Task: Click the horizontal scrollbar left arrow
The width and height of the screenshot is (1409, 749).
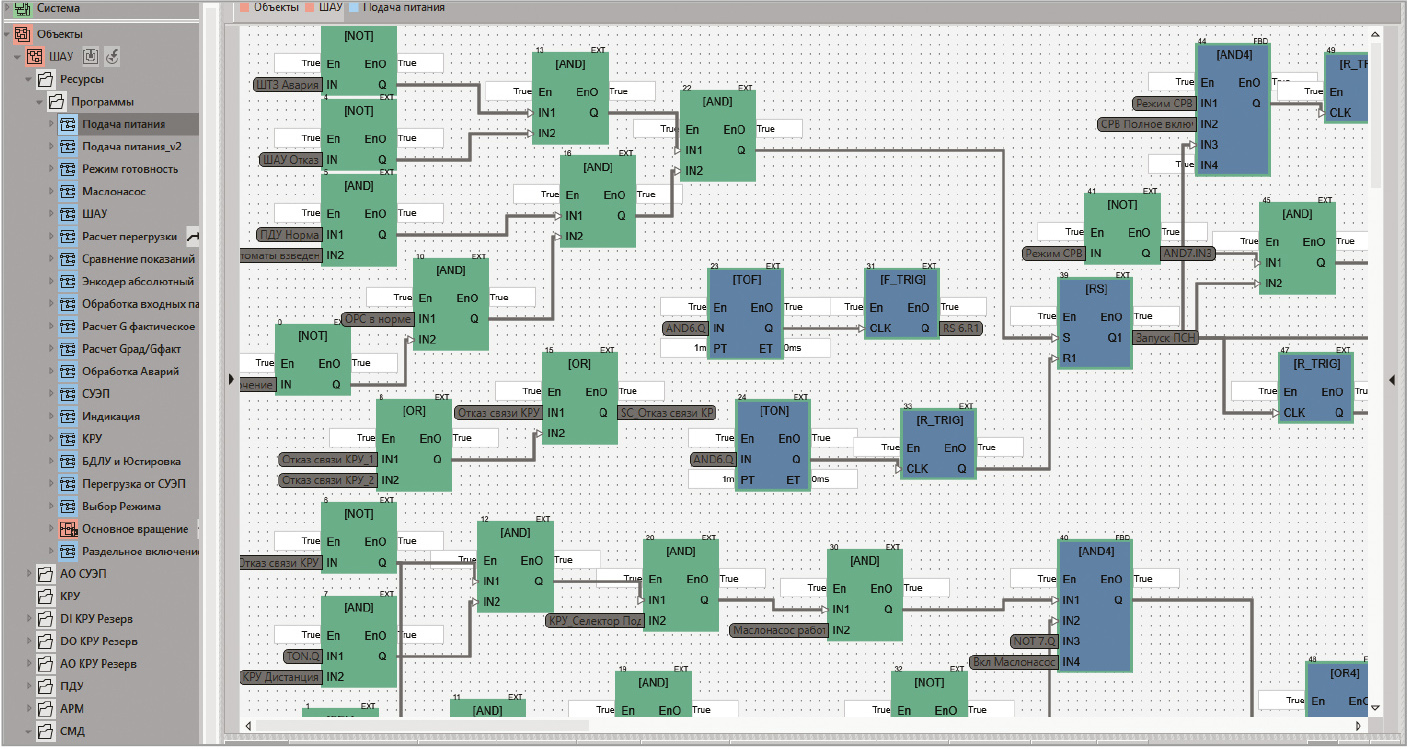Action: click(x=248, y=726)
